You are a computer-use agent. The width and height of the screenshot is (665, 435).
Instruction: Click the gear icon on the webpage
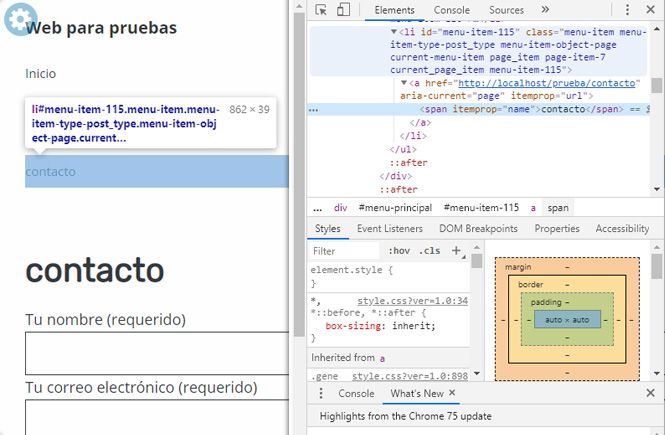[x=20, y=19]
